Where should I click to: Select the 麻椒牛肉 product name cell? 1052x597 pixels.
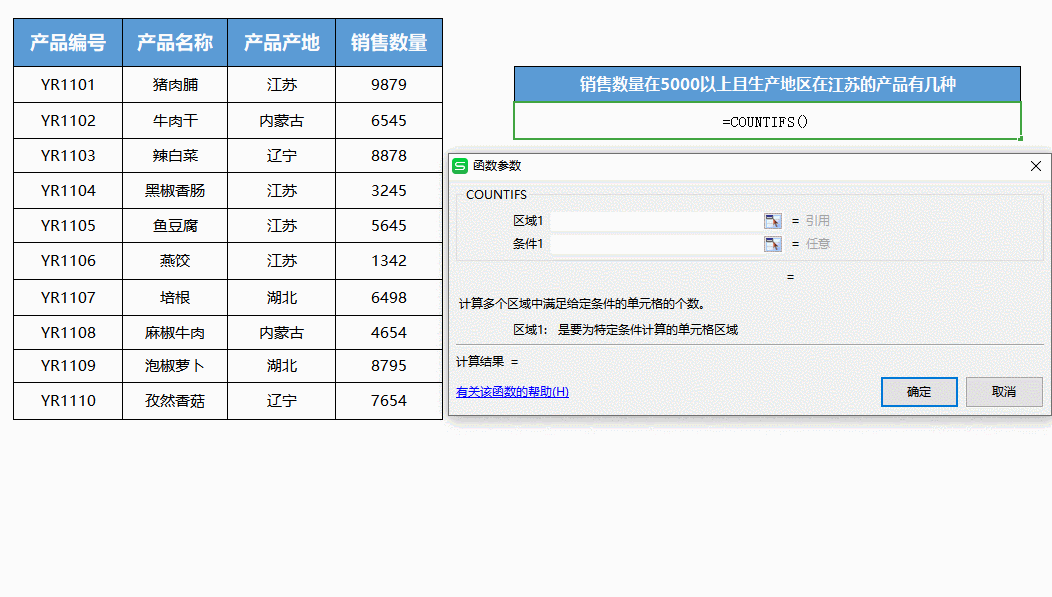(175, 333)
